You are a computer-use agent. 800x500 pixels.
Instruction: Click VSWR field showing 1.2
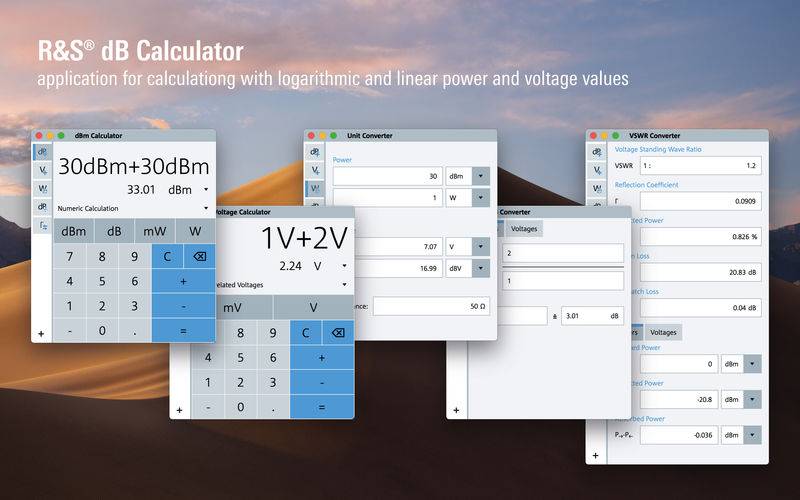(x=701, y=165)
